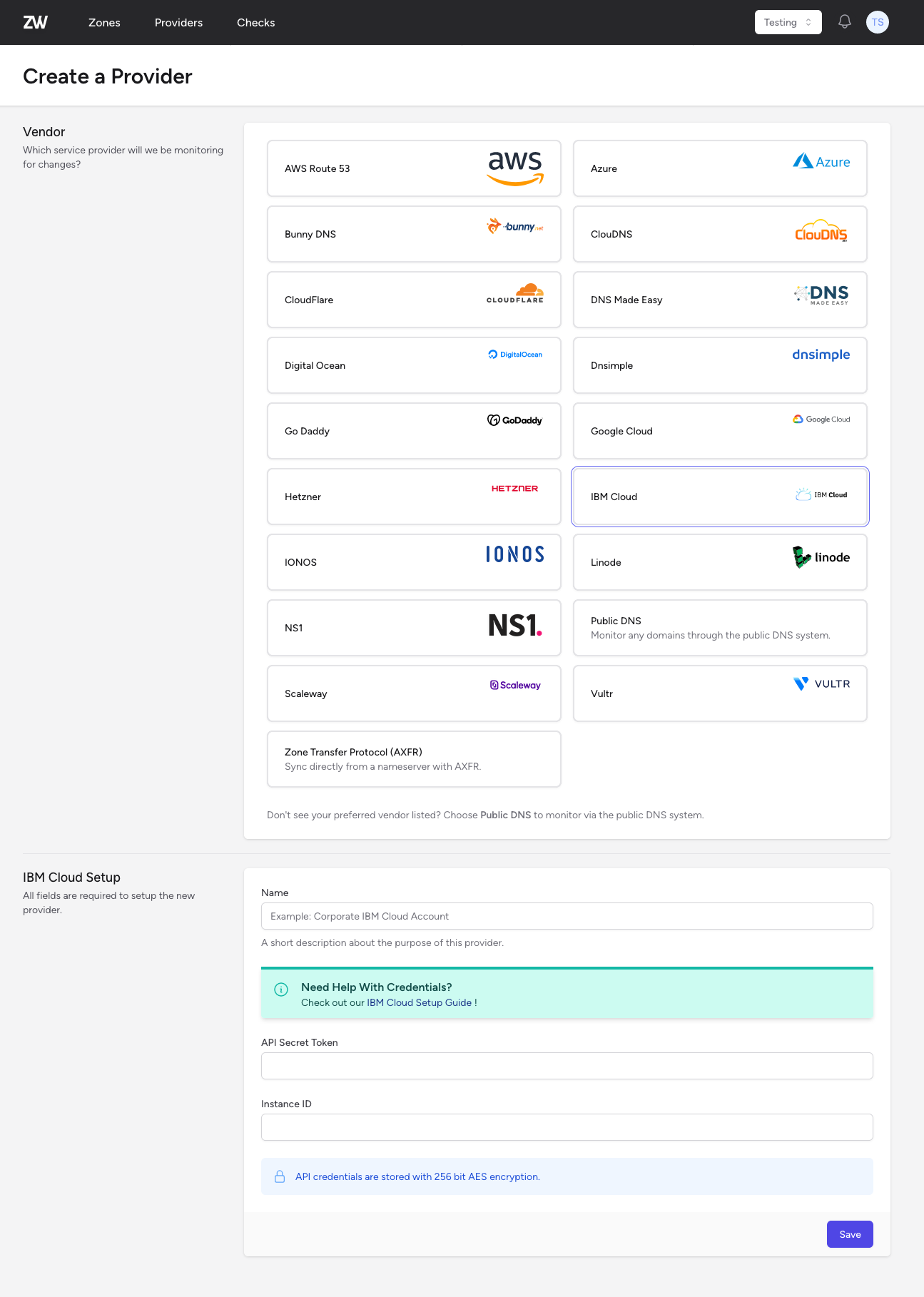Click the NS1 logo

(x=515, y=625)
